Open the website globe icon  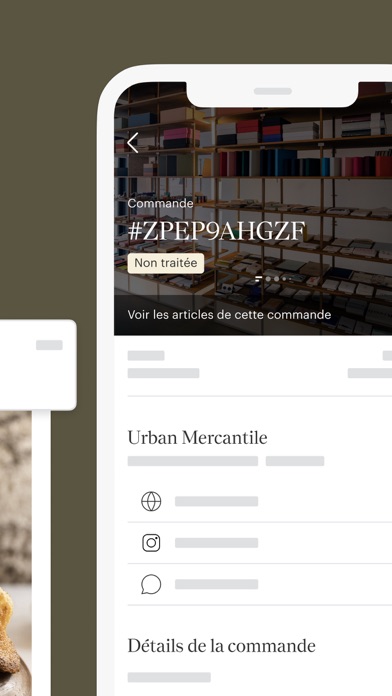(151, 502)
